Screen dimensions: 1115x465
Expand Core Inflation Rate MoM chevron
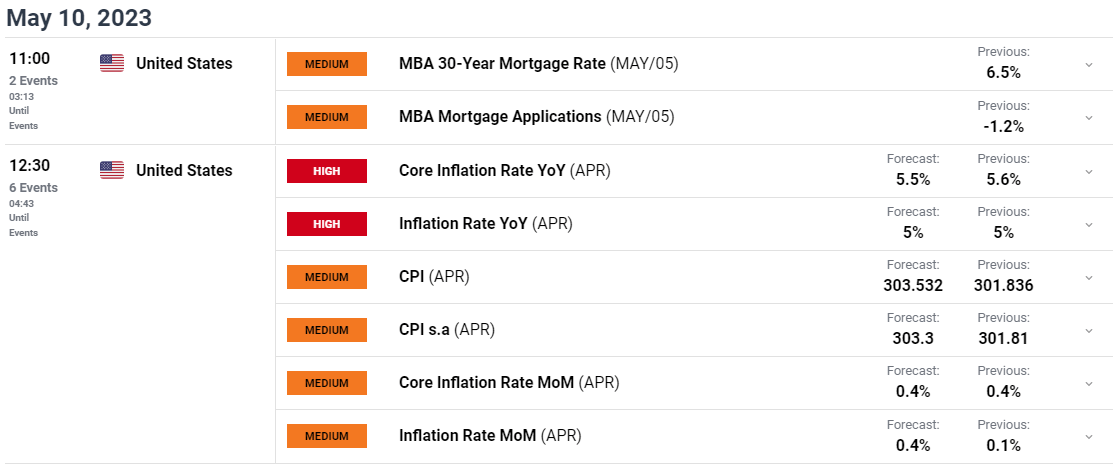(1089, 383)
